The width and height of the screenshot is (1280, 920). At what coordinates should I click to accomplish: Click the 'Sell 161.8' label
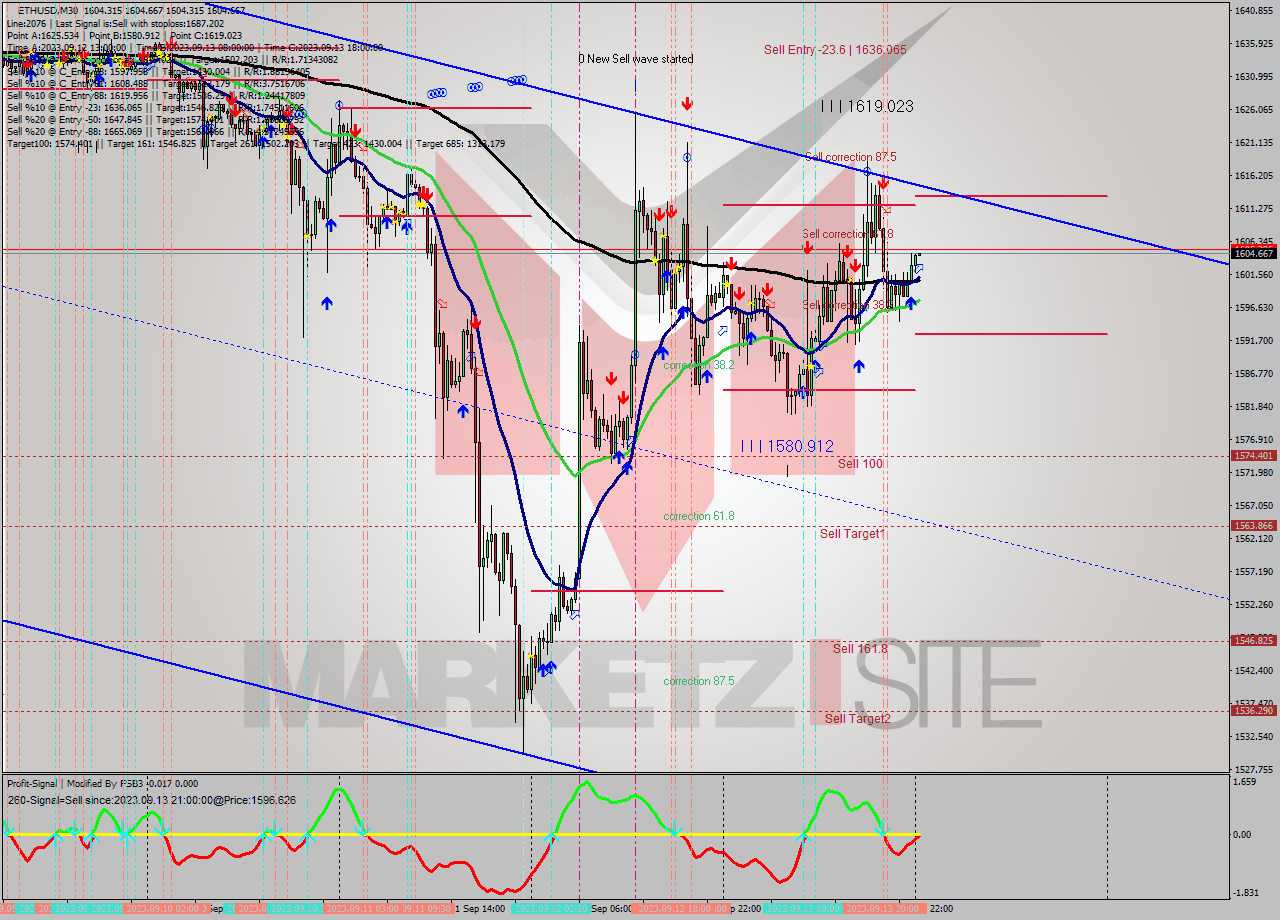(860, 648)
